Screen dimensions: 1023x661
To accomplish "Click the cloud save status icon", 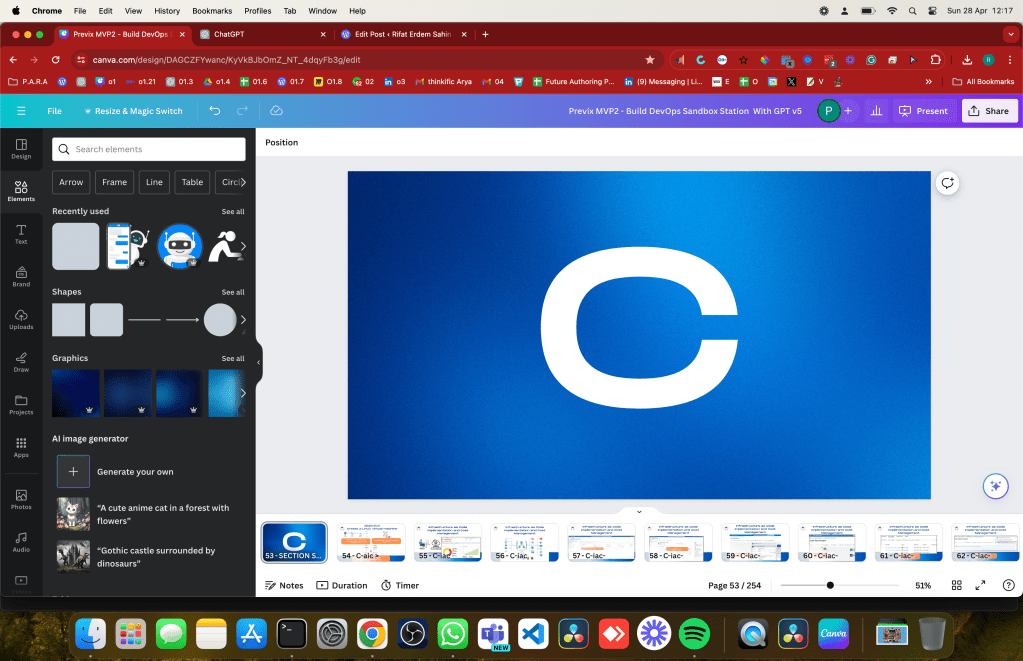I will pyautogui.click(x=276, y=111).
